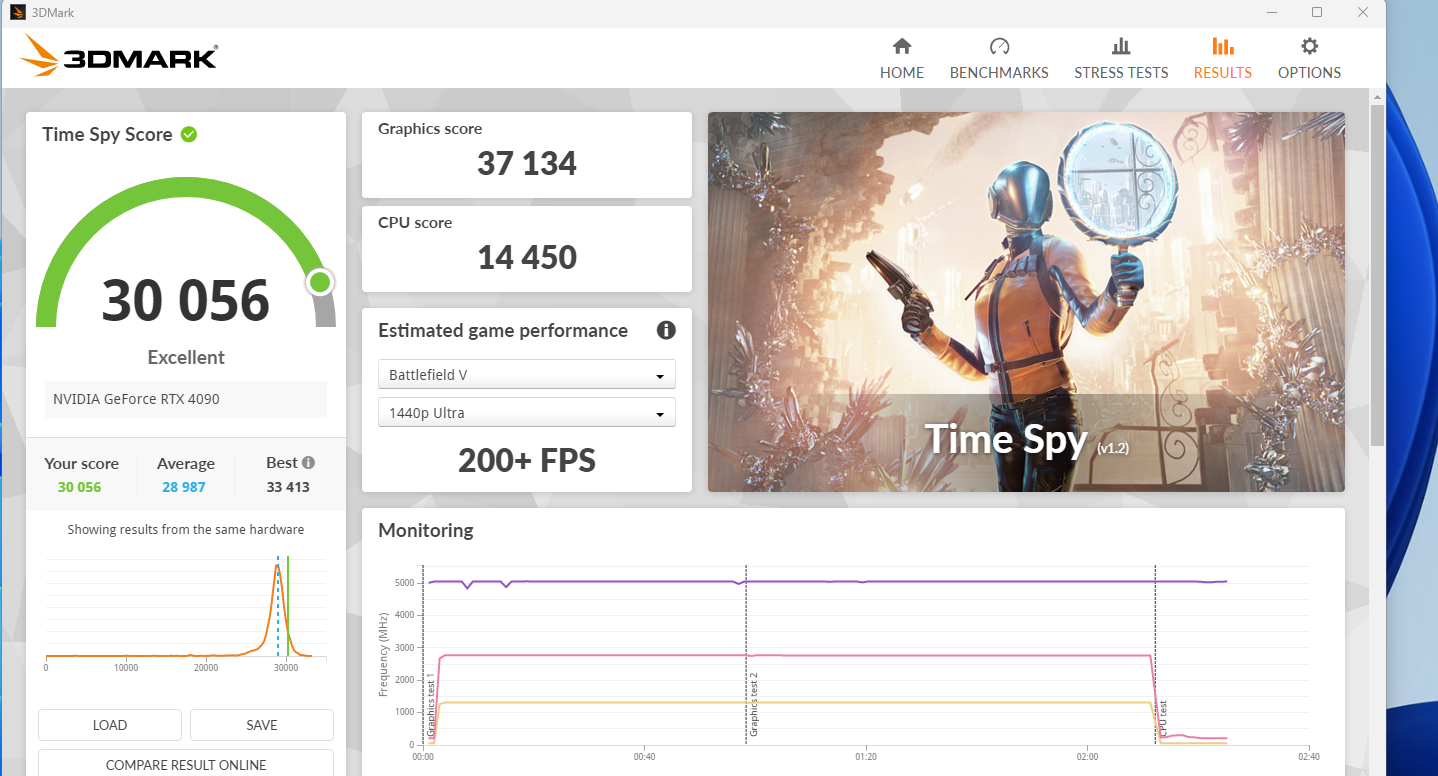This screenshot has height=776, width=1438.
Task: Switch to the BENCHMARKS tab
Action: [x=999, y=59]
